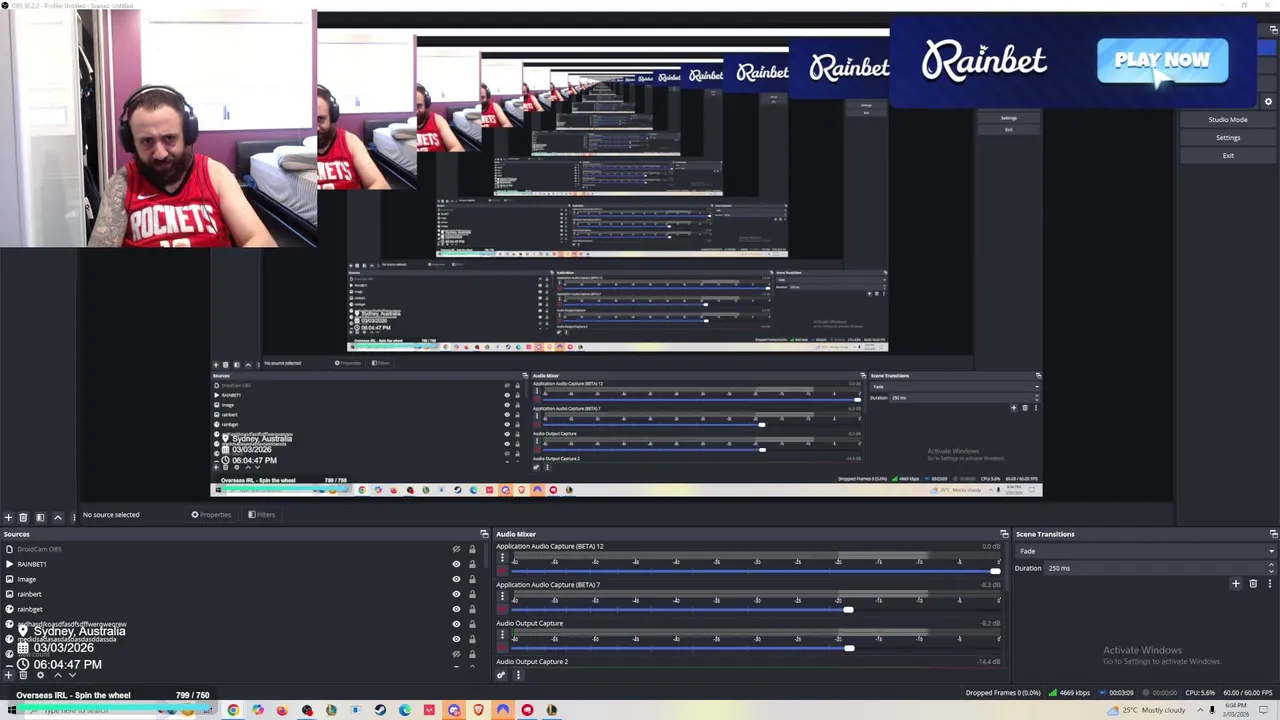Open more options dots beside No source selected
1280x720 pixels.
(73, 517)
